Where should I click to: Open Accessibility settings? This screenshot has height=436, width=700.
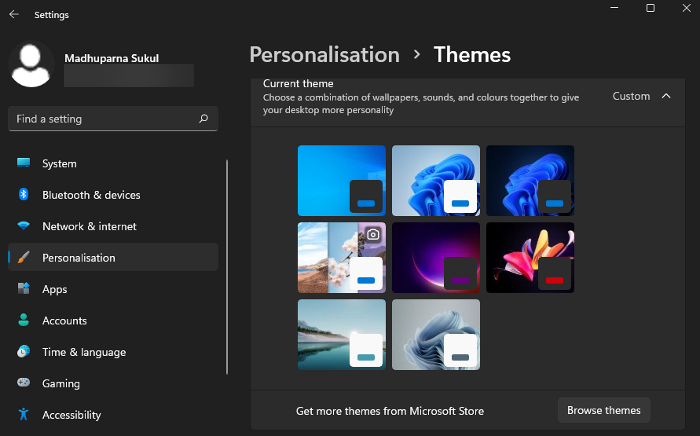coord(113,415)
